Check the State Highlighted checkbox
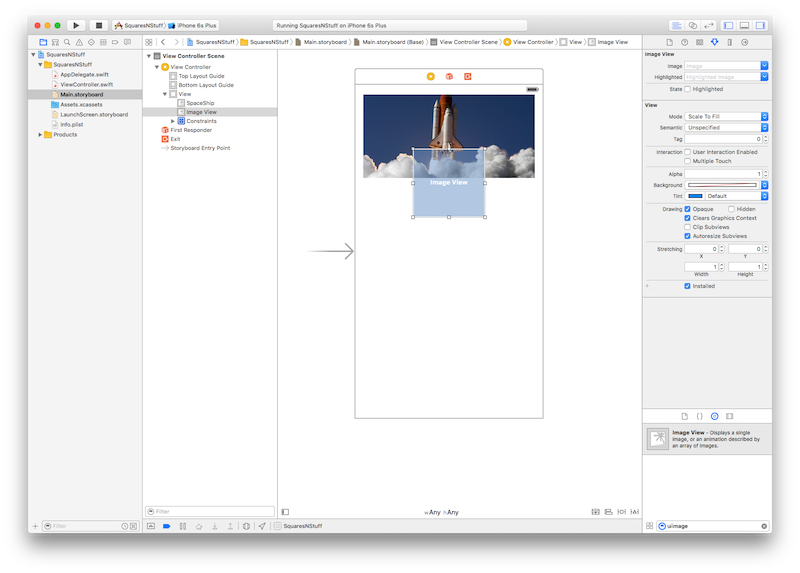 pyautogui.click(x=687, y=89)
